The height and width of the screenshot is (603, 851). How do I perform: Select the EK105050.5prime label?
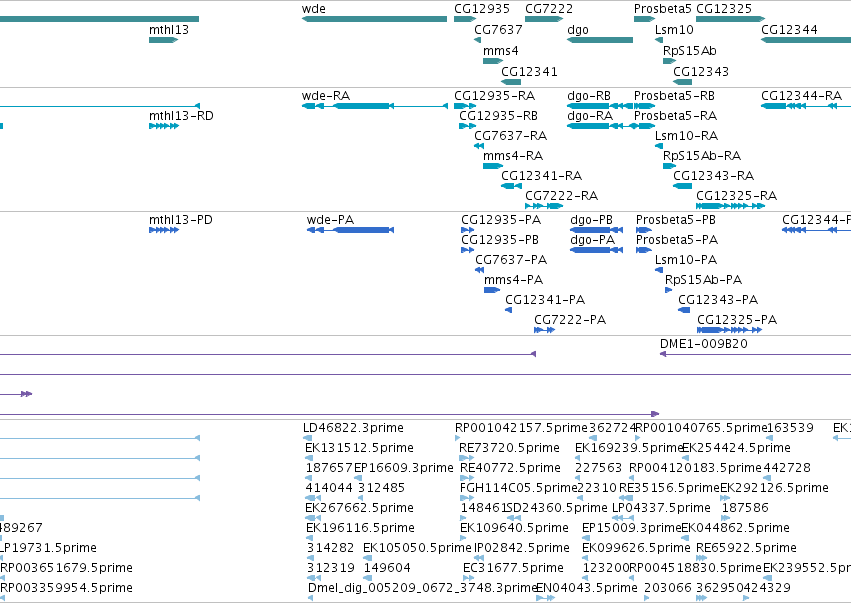pos(417,548)
